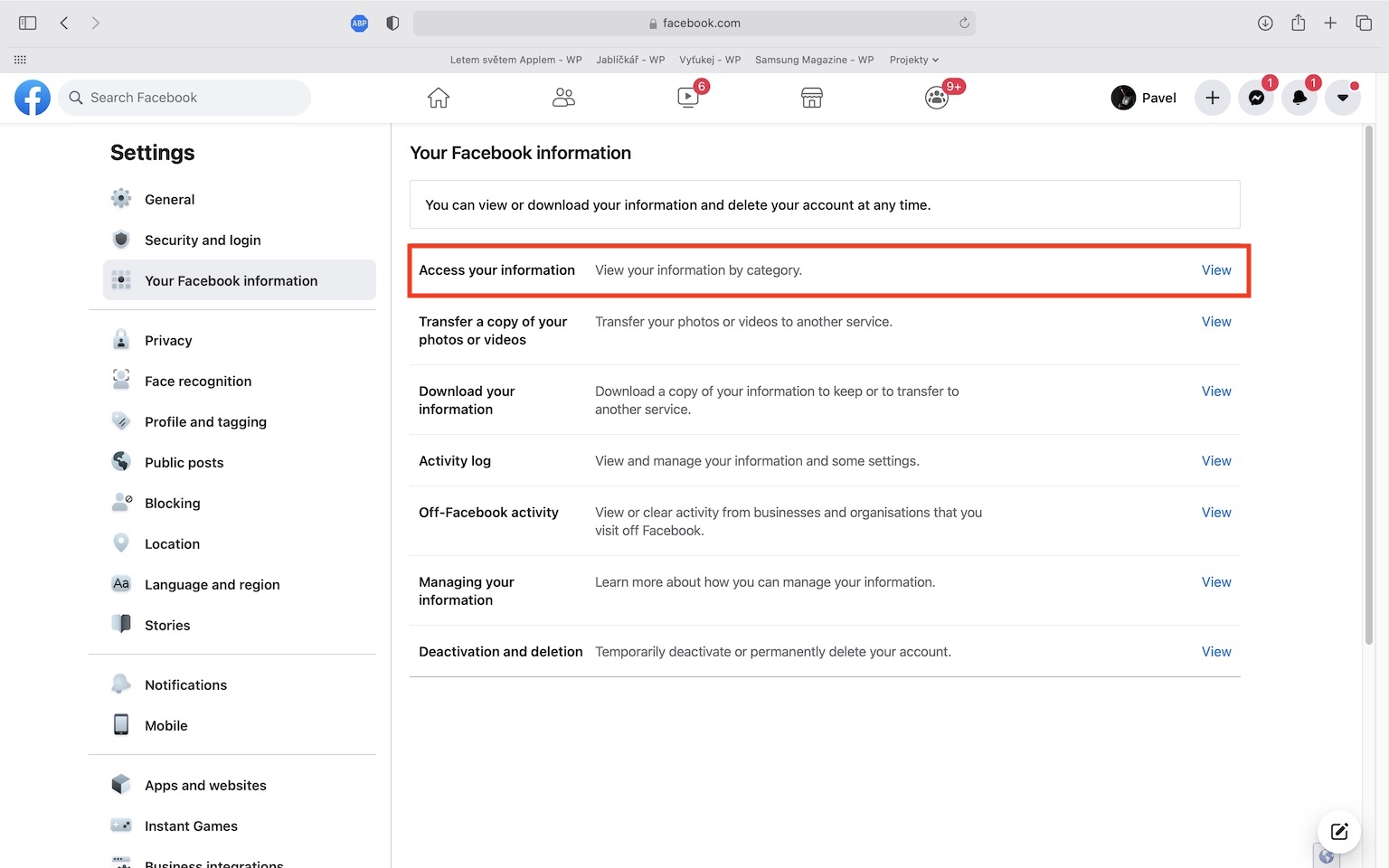Start a new message with compose icon
The height and width of the screenshot is (868, 1389).
click(x=1339, y=832)
